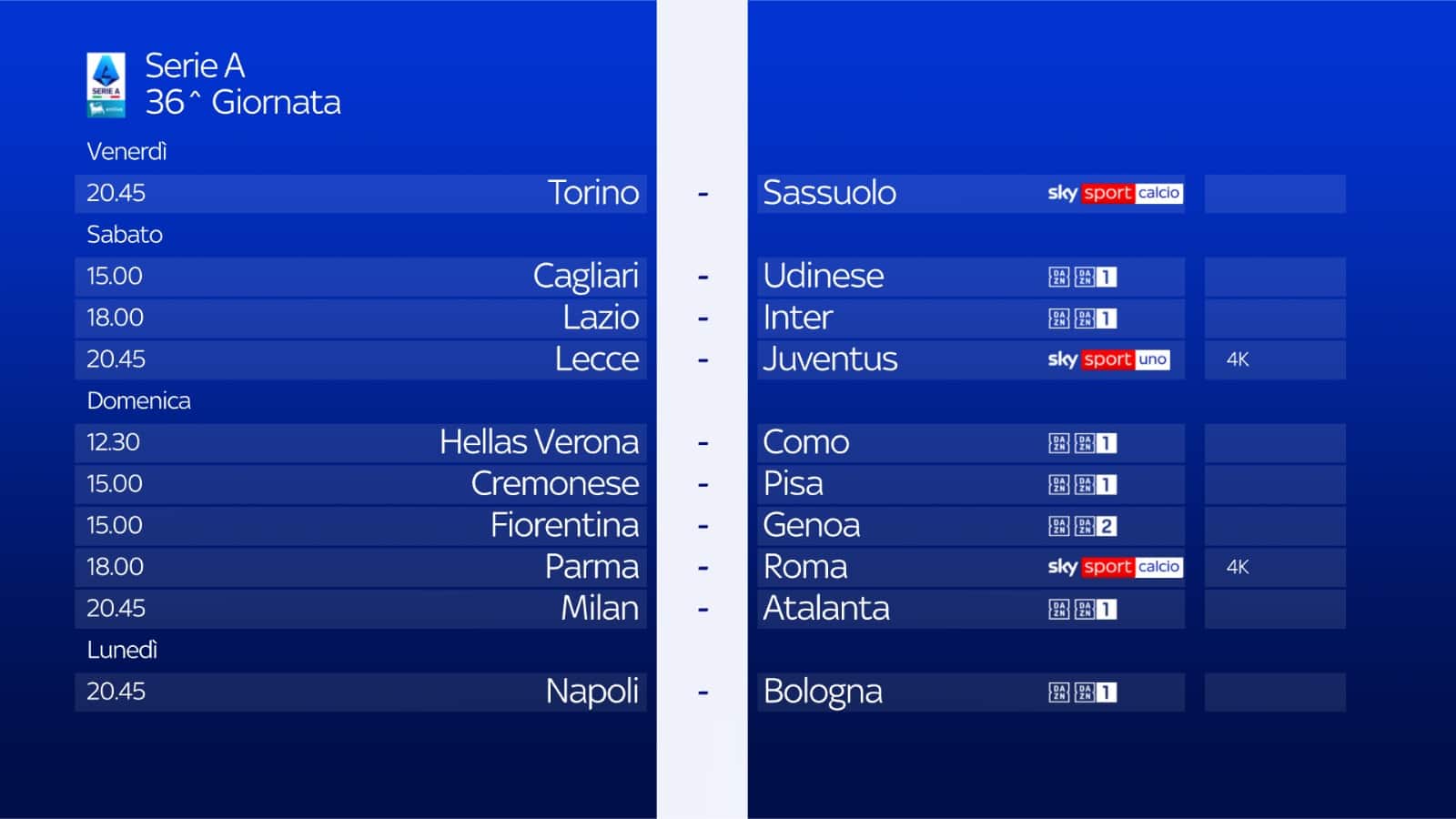Click the 4K badge for Parma-Roma
Screen dimensions: 1456x819
[x=1238, y=567]
